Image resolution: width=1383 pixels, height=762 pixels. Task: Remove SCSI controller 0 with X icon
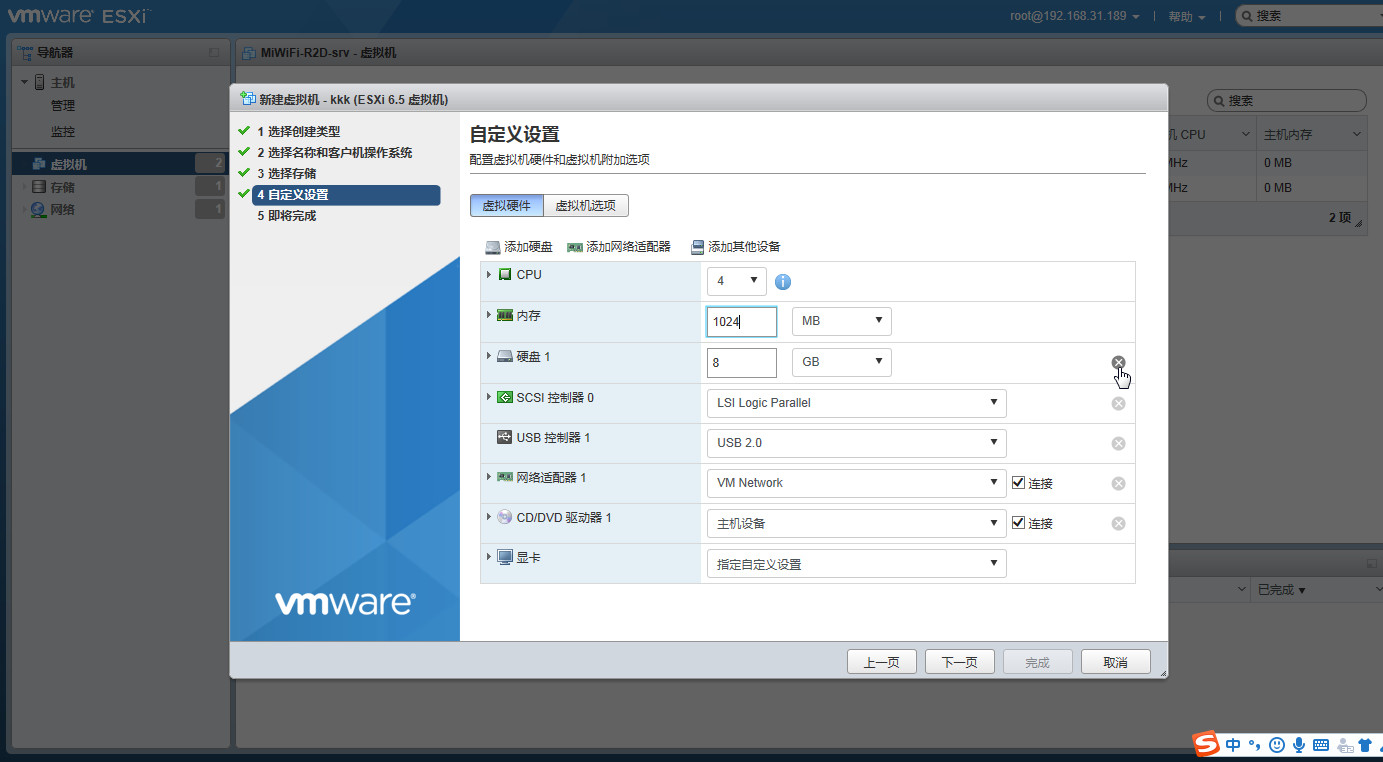point(1118,403)
